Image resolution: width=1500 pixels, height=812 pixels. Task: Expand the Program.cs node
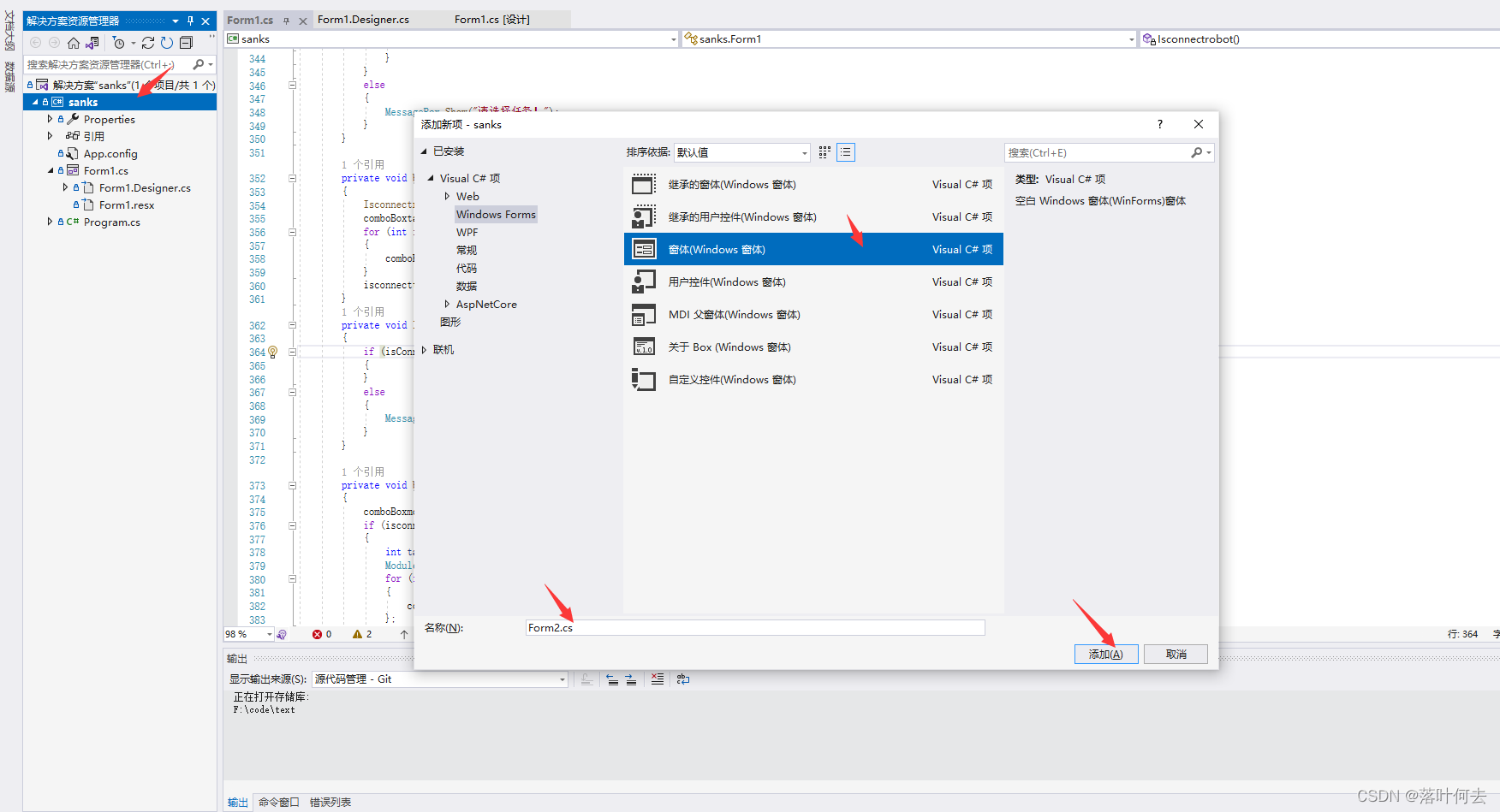50,222
